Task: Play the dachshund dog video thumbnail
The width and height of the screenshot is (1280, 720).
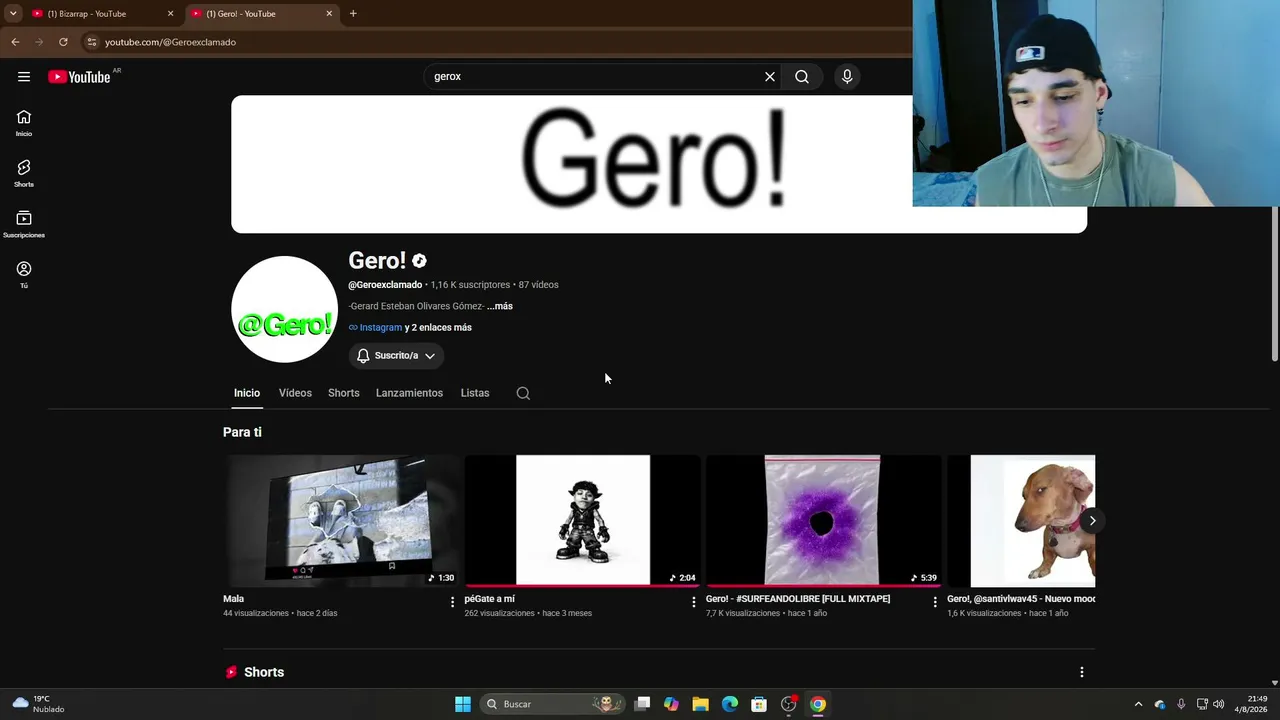Action: 1021,521
